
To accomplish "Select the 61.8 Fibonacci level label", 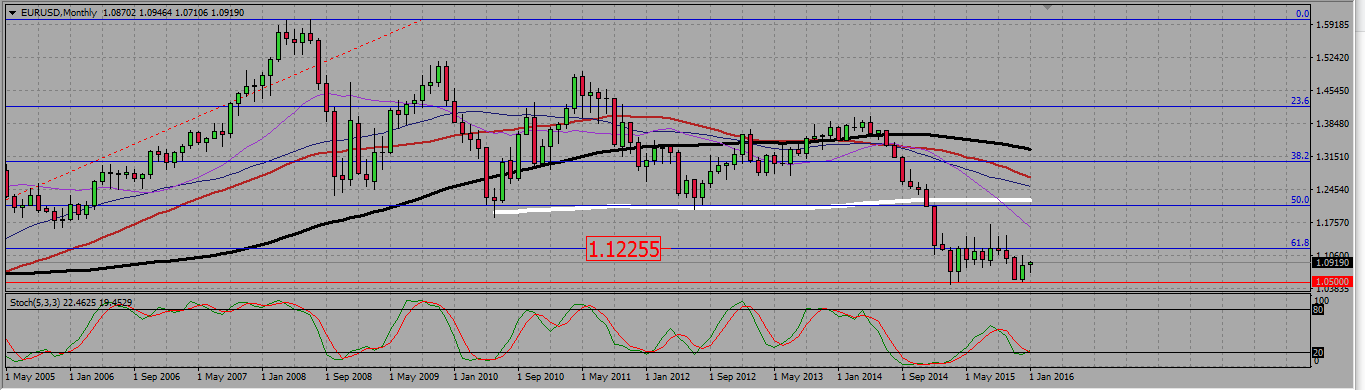I will coord(1300,243).
